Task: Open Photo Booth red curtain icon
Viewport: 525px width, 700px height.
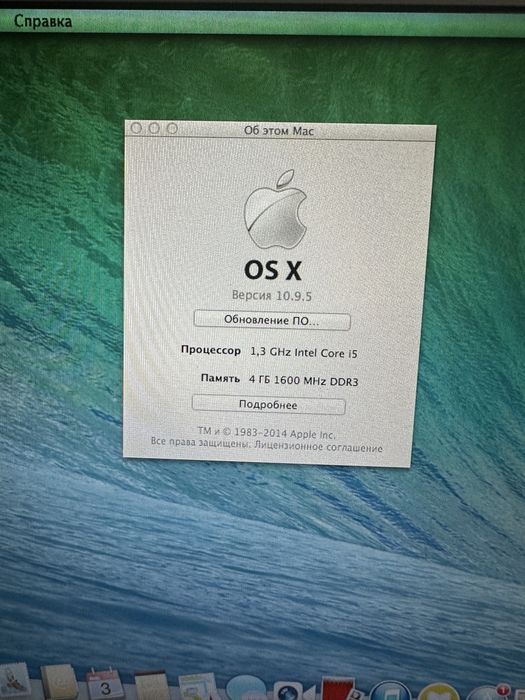Action: 340,688
